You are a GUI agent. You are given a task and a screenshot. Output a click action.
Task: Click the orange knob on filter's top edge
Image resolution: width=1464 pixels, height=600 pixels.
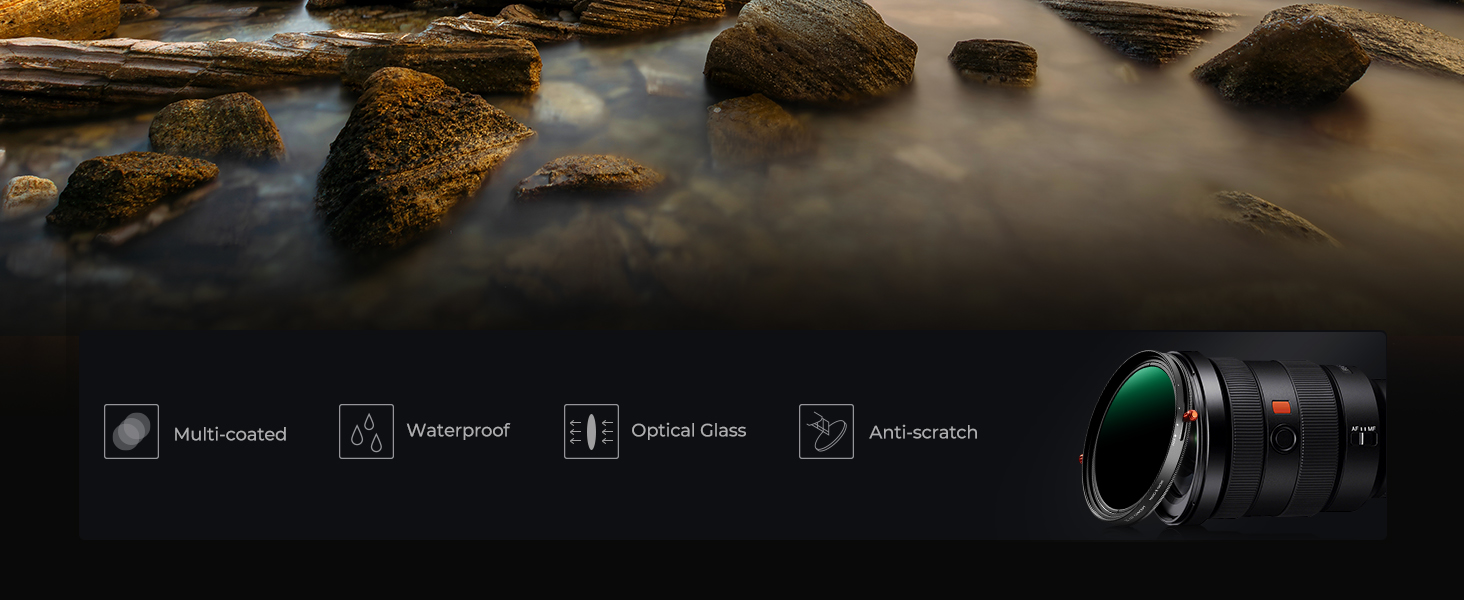[x=1189, y=415]
